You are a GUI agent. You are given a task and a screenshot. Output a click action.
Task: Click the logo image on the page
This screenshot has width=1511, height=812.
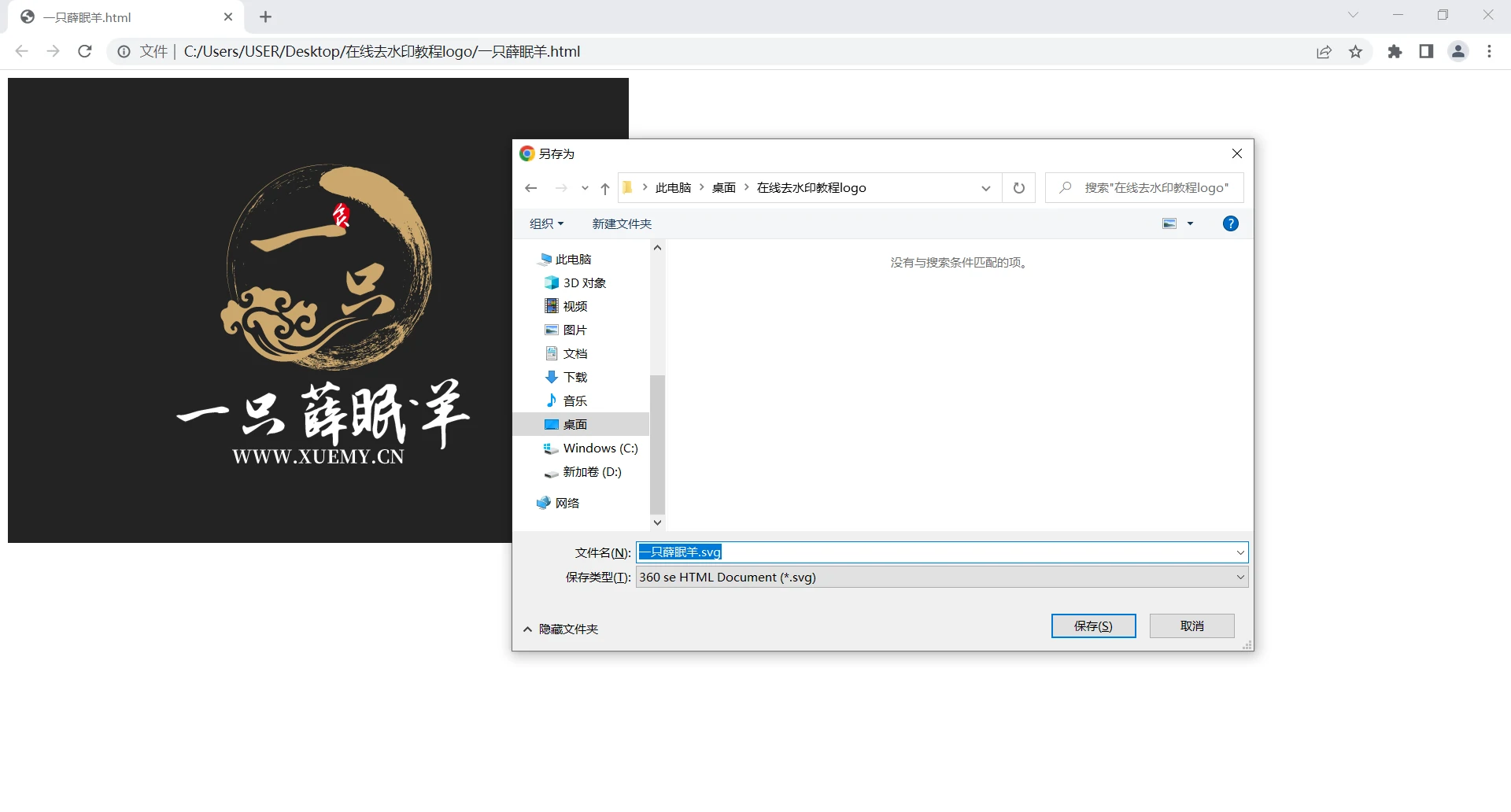pyautogui.click(x=318, y=310)
